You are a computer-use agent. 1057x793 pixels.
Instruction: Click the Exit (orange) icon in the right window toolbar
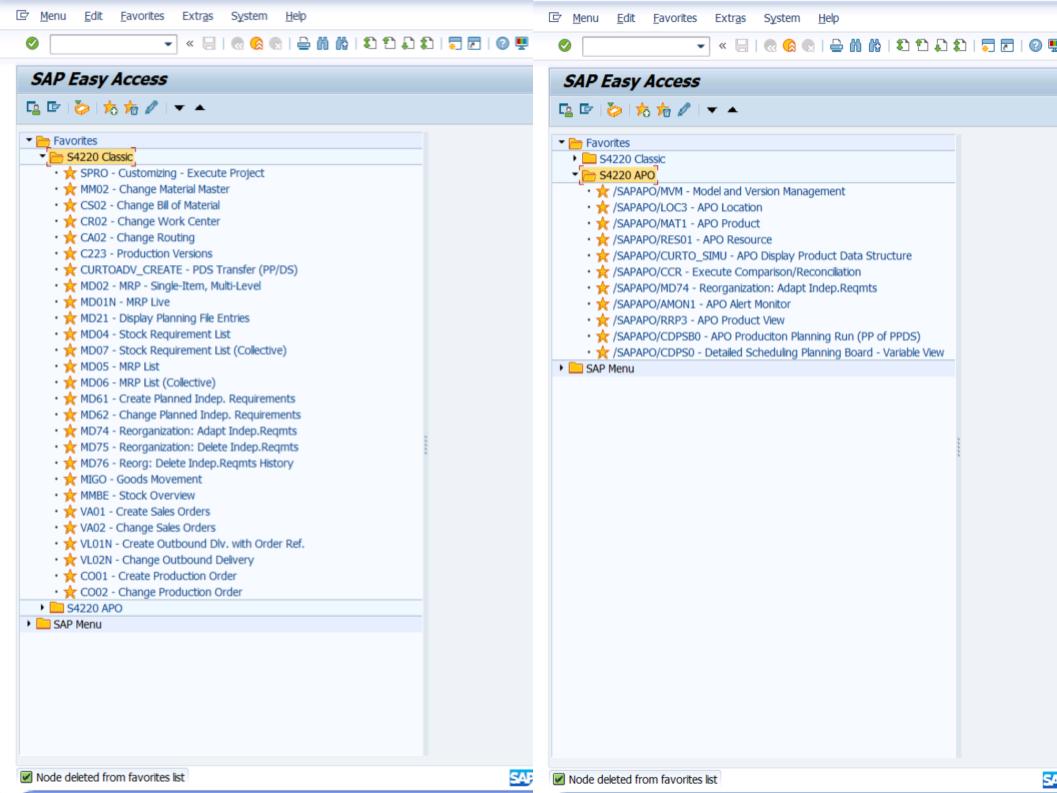click(x=789, y=46)
